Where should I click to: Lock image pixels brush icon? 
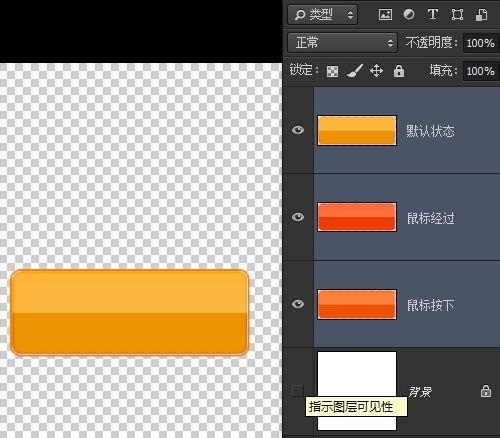pyautogui.click(x=354, y=71)
